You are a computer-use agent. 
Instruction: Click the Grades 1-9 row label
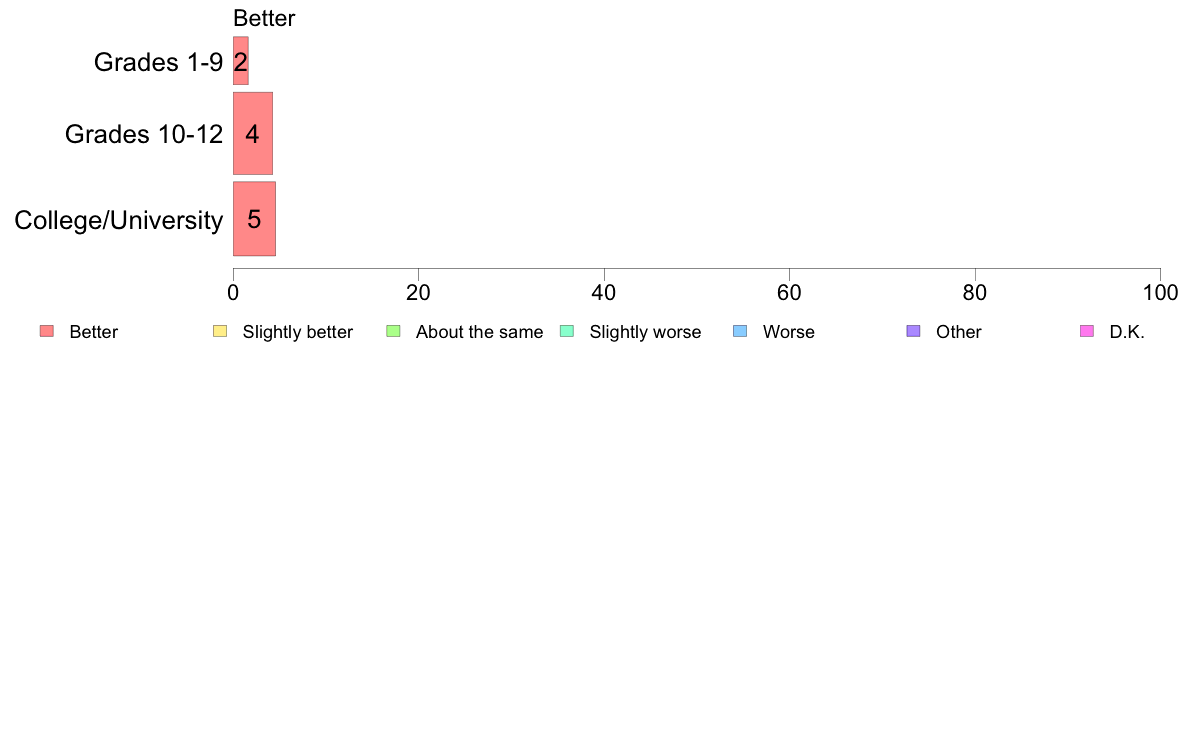pos(158,62)
